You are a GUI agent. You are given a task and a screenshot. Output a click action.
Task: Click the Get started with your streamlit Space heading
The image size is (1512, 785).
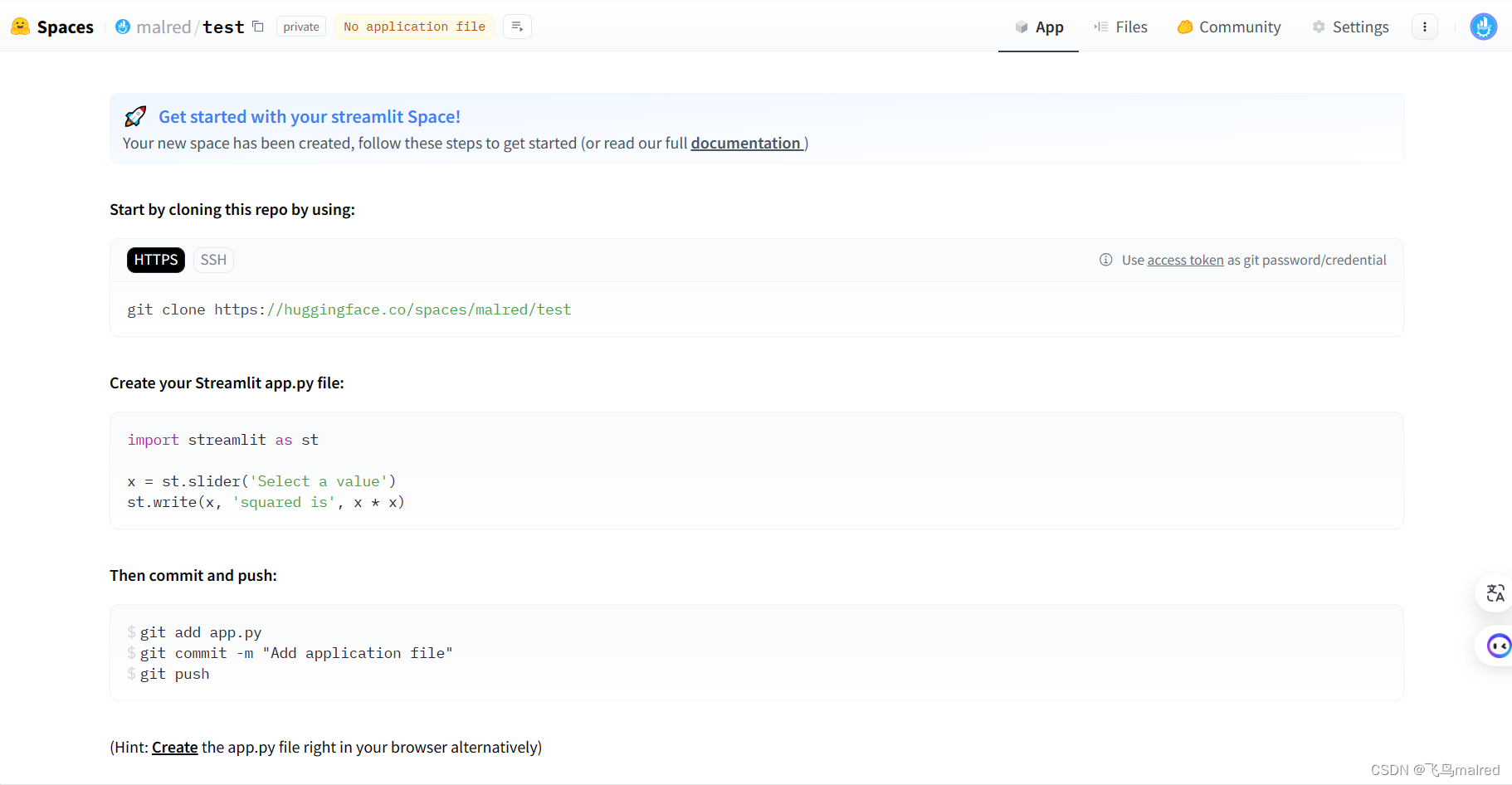coord(310,116)
